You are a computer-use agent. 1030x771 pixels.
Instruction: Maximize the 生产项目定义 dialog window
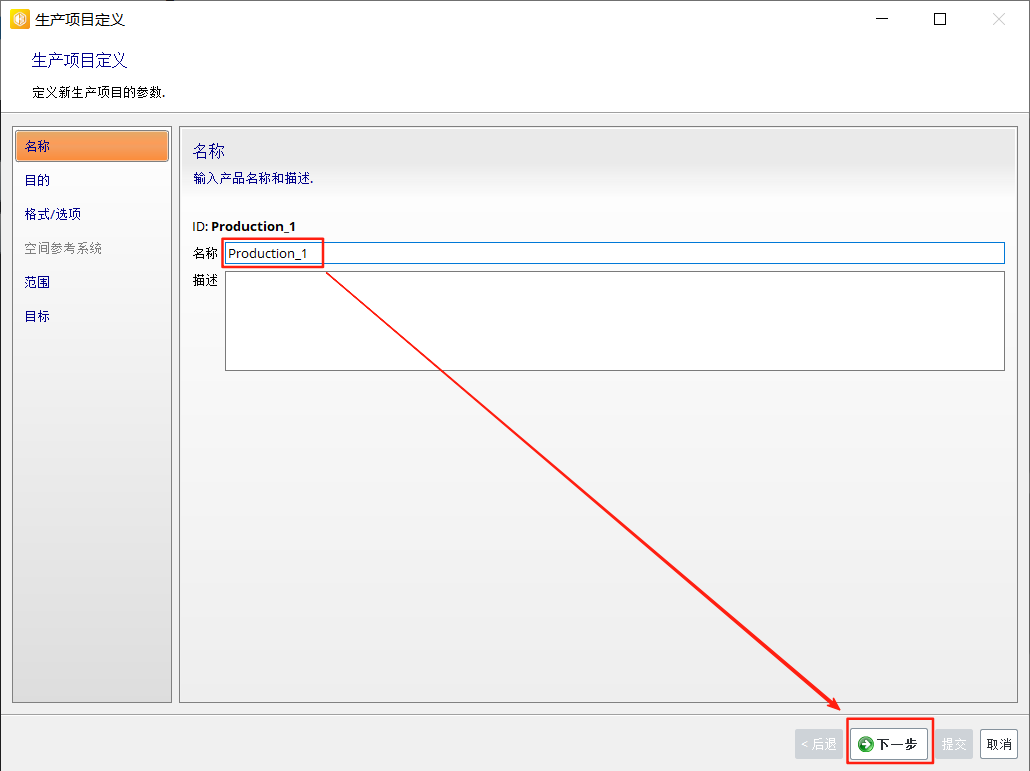pyautogui.click(x=940, y=19)
